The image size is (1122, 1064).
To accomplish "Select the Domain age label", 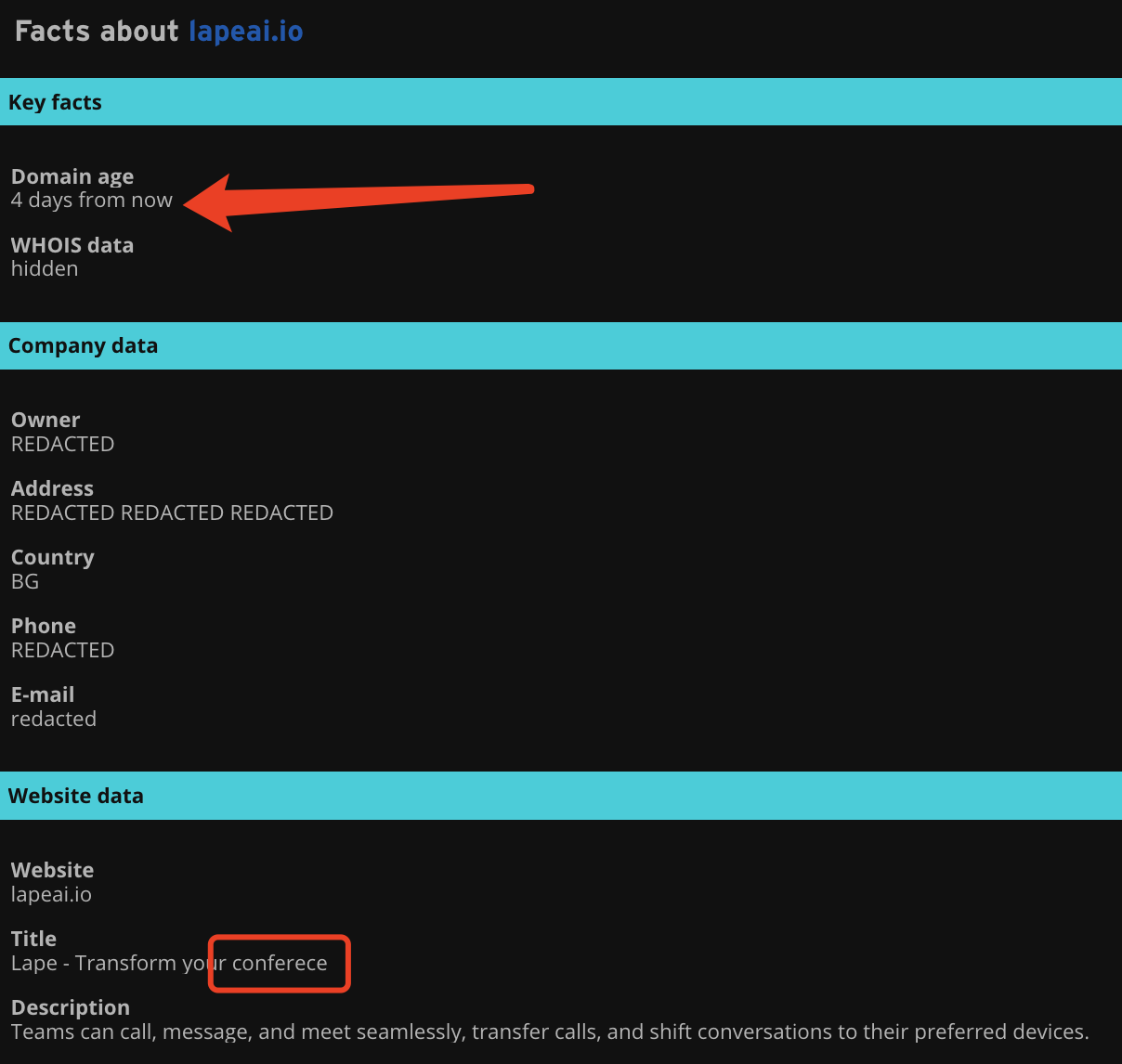I will click(72, 176).
